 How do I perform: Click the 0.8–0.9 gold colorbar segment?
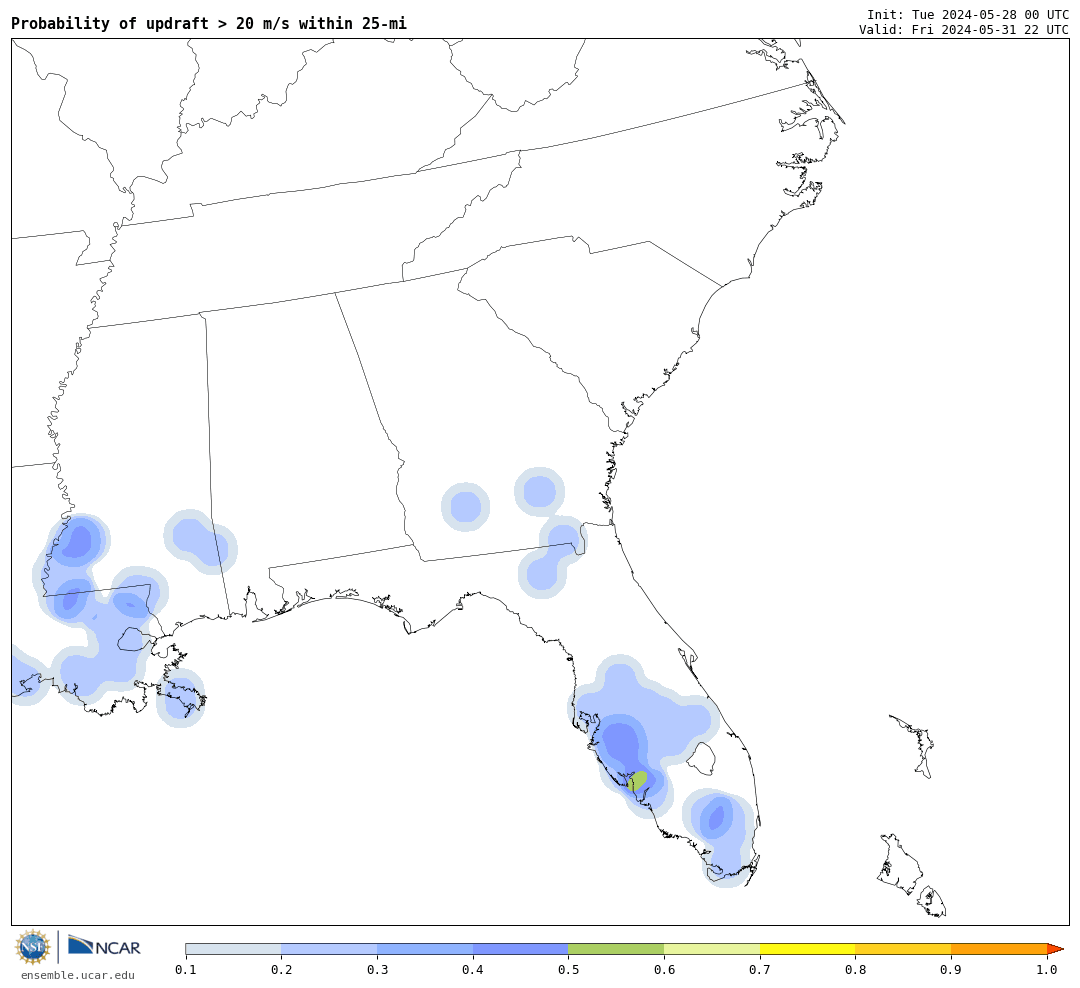pyautogui.click(x=904, y=949)
